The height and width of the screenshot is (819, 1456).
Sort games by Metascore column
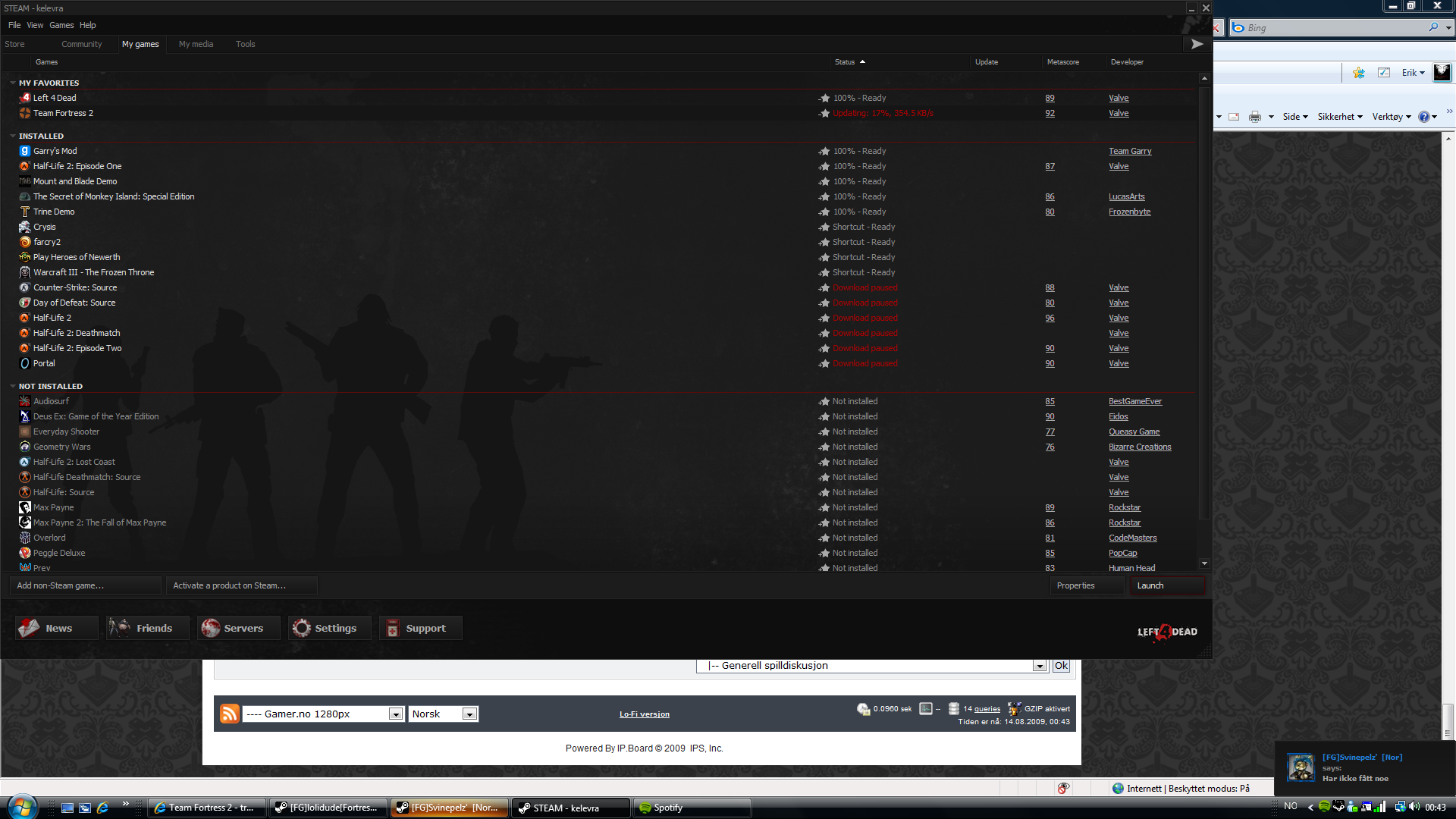click(1062, 62)
